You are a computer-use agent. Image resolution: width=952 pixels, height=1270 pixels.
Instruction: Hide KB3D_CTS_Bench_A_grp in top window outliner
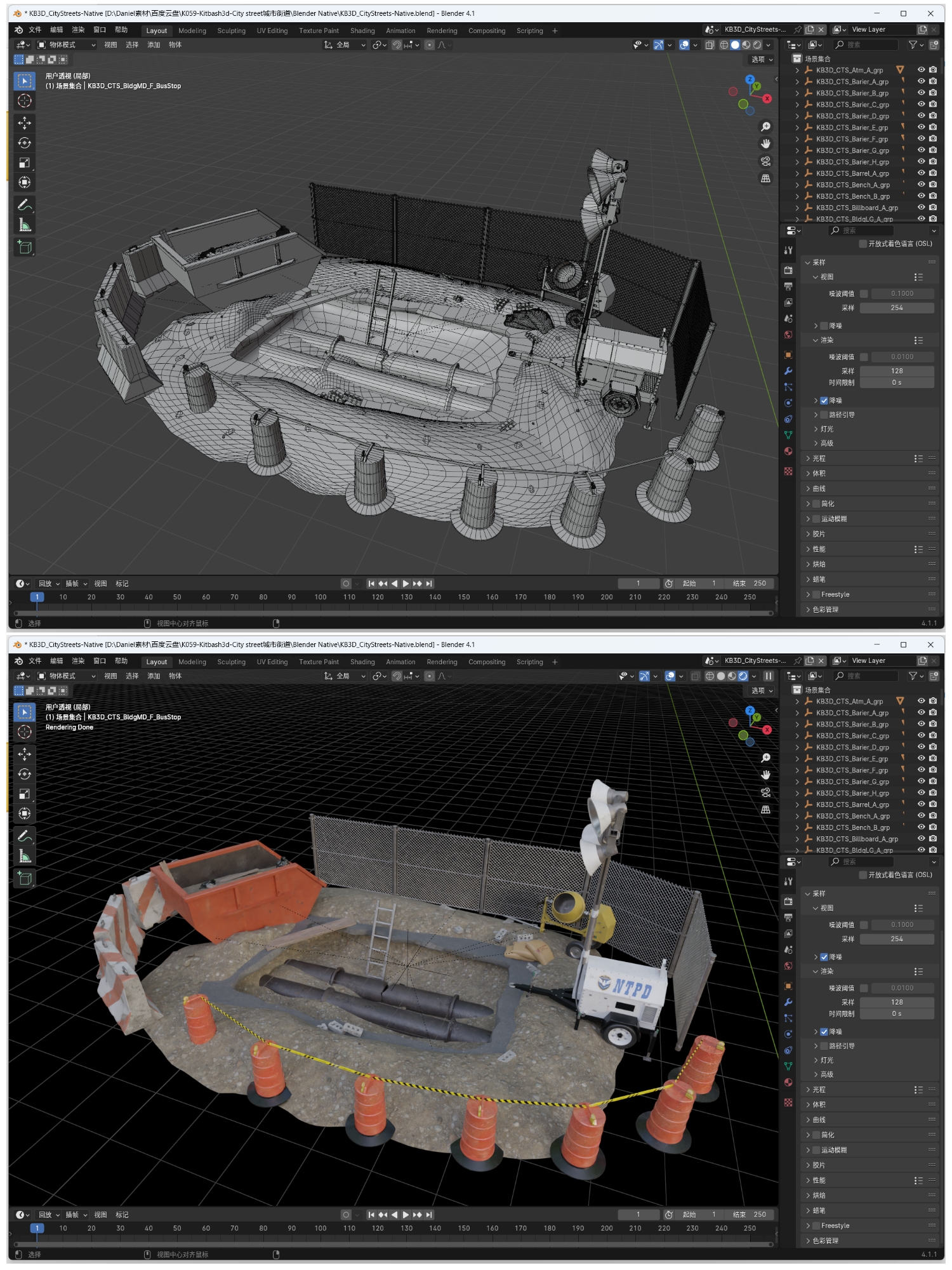pyautogui.click(x=921, y=185)
